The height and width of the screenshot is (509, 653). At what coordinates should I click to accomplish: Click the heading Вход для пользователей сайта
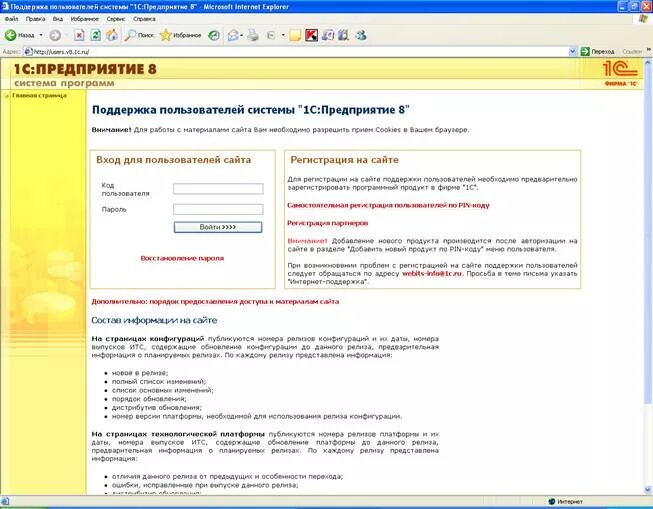point(174,160)
